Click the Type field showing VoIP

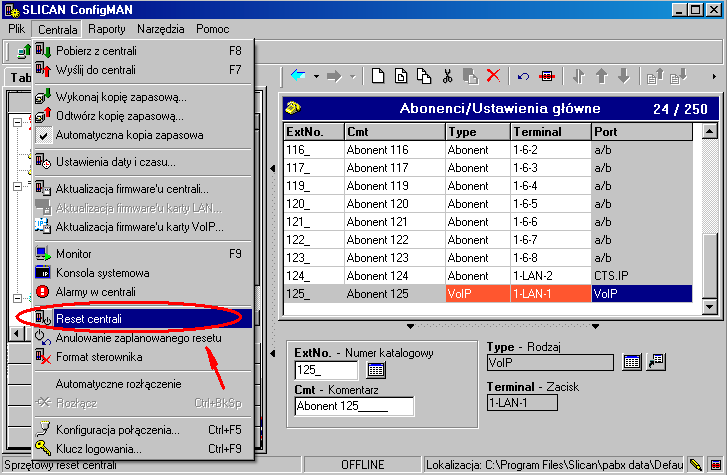[550, 362]
